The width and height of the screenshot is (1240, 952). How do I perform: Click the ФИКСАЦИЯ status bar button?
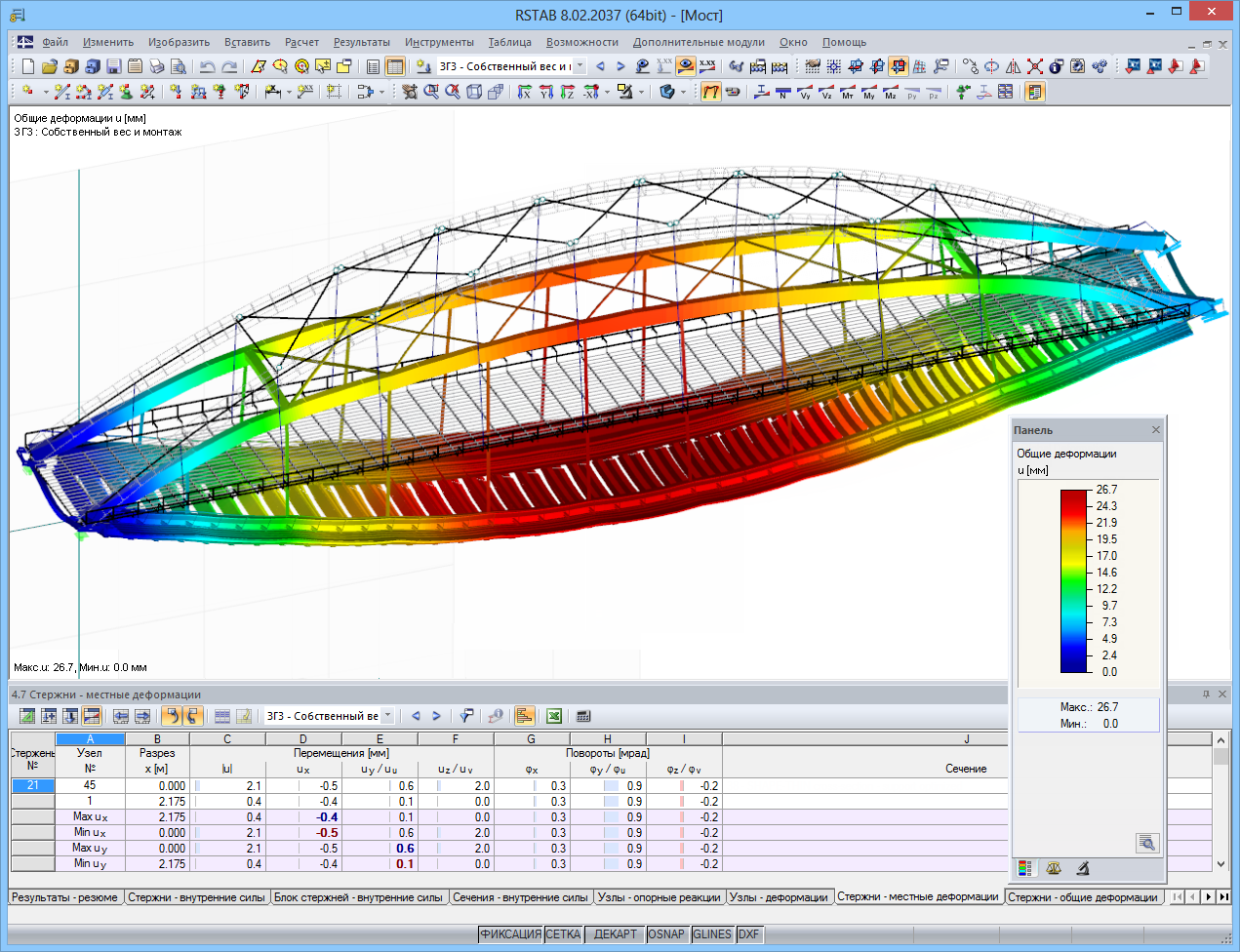click(510, 934)
